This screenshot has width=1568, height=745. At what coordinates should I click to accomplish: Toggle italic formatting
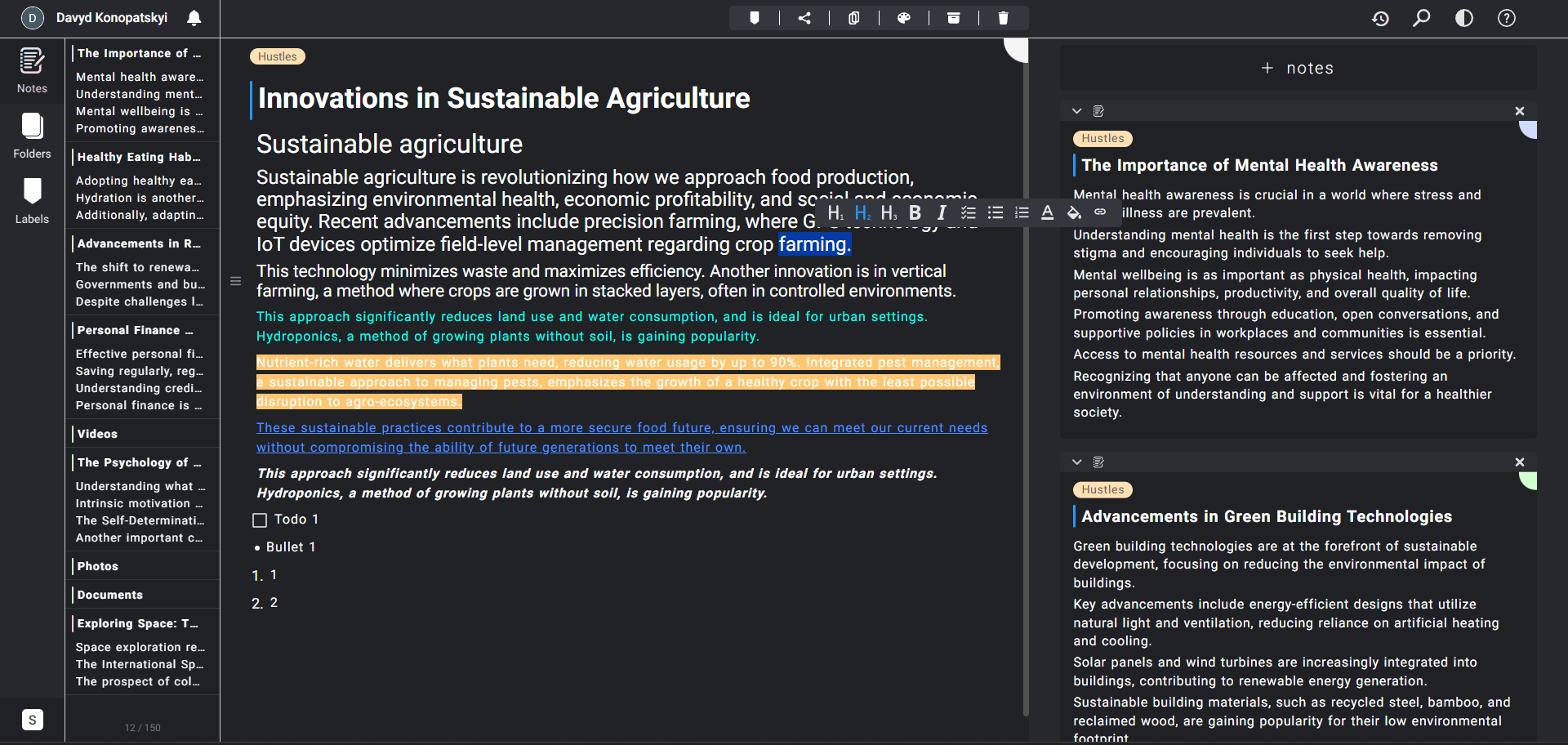pyautogui.click(x=942, y=213)
